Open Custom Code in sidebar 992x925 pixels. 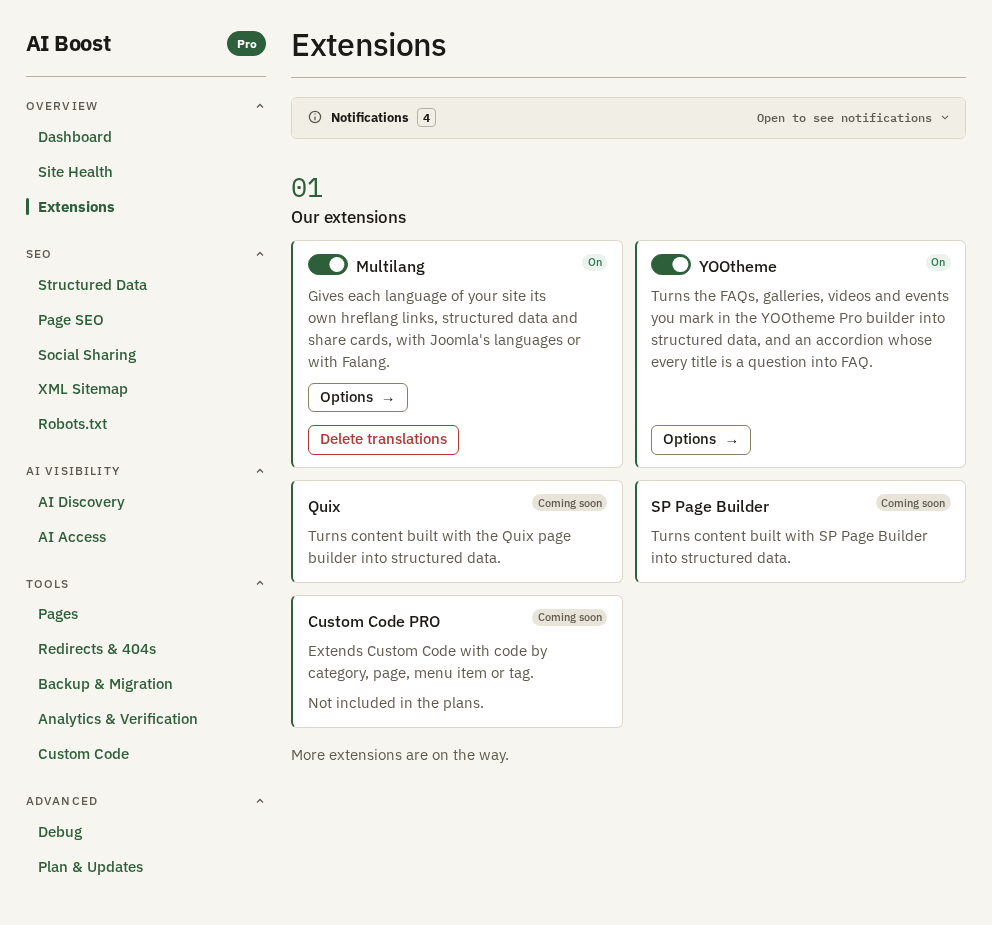tap(84, 754)
